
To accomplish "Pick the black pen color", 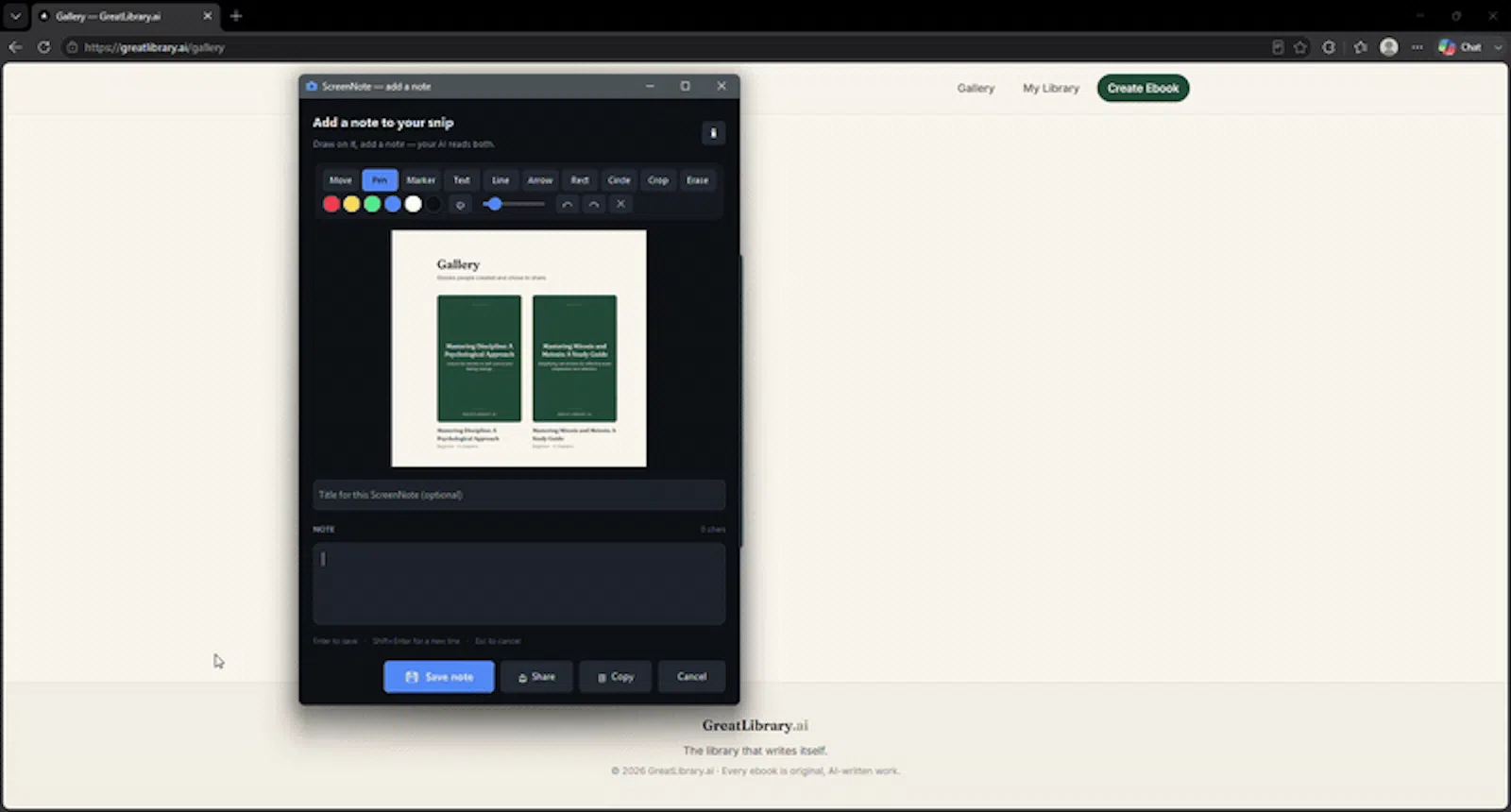I will [433, 204].
